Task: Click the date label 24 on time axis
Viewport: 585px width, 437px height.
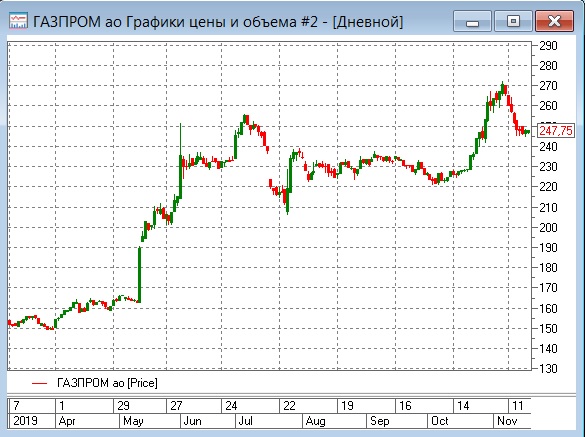Action: (x=231, y=406)
